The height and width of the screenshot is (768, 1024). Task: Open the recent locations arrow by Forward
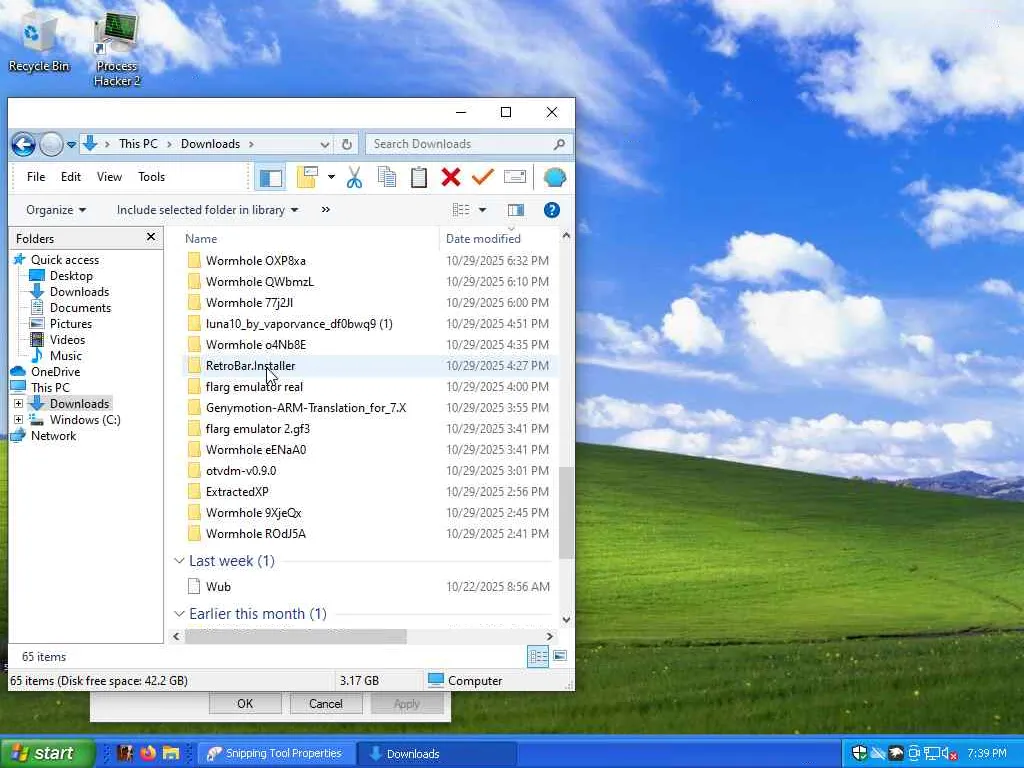(x=71, y=144)
